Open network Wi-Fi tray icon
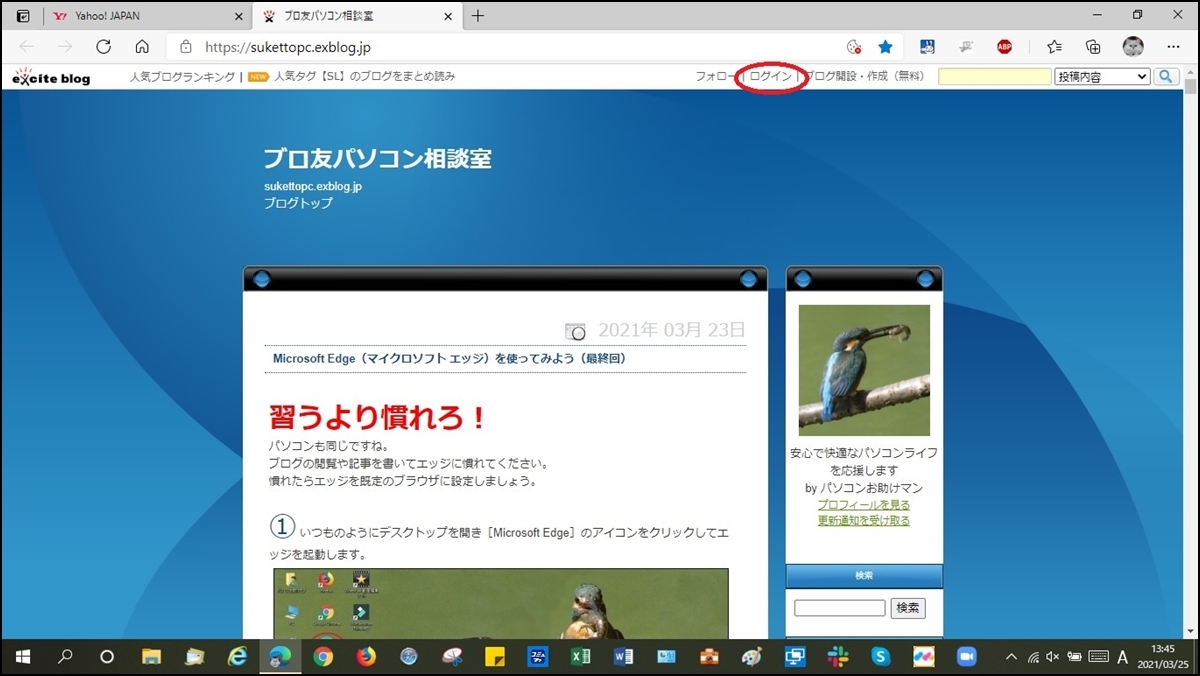The image size is (1200, 676). tap(1033, 657)
